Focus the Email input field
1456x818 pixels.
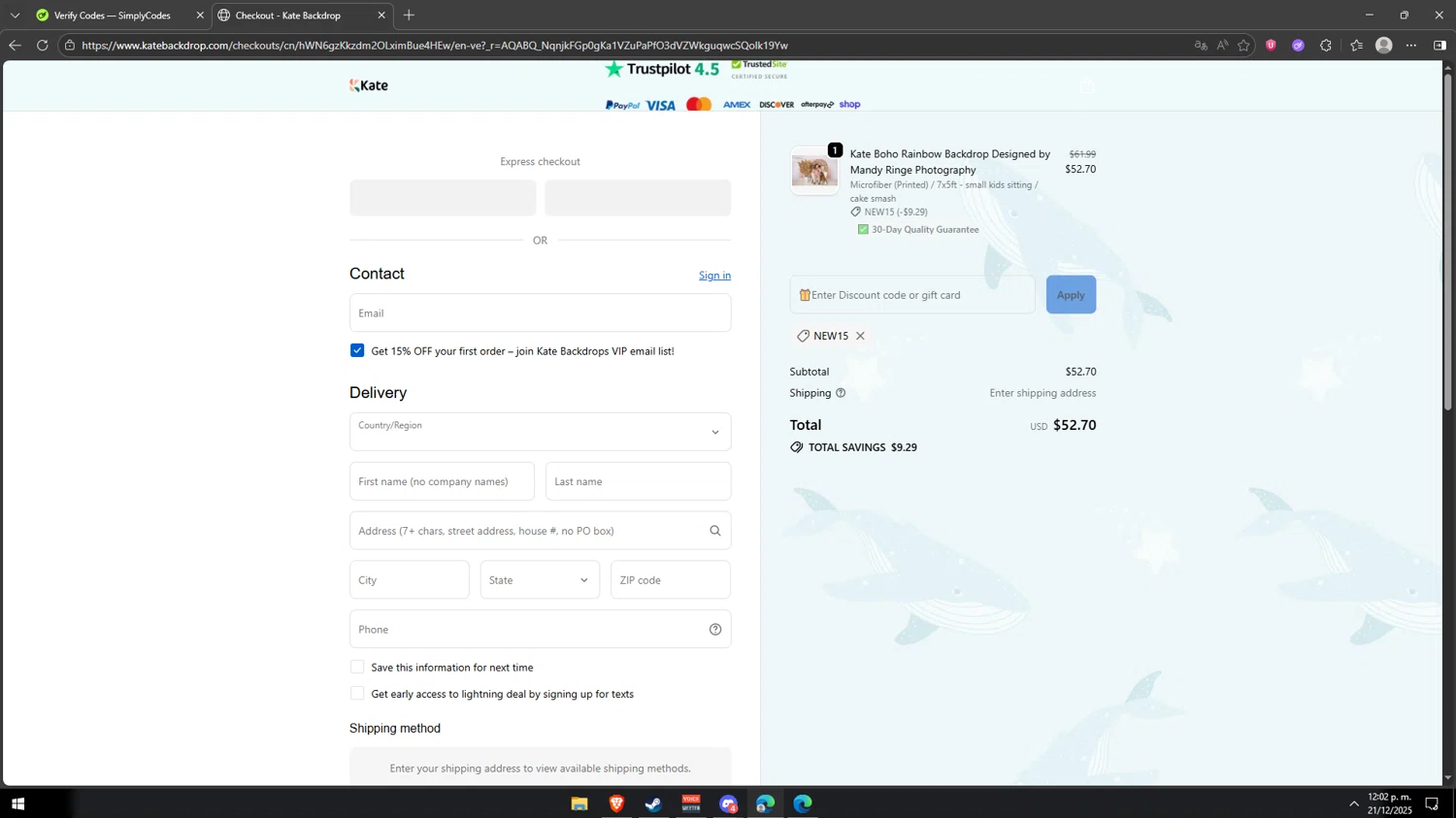[x=541, y=313]
